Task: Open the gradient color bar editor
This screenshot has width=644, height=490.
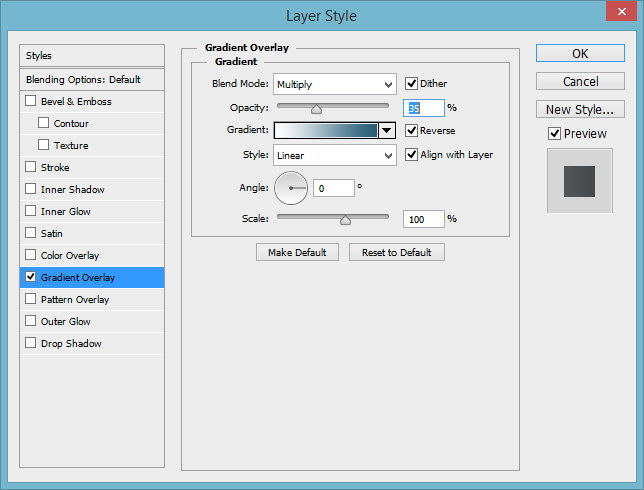Action: click(x=326, y=131)
